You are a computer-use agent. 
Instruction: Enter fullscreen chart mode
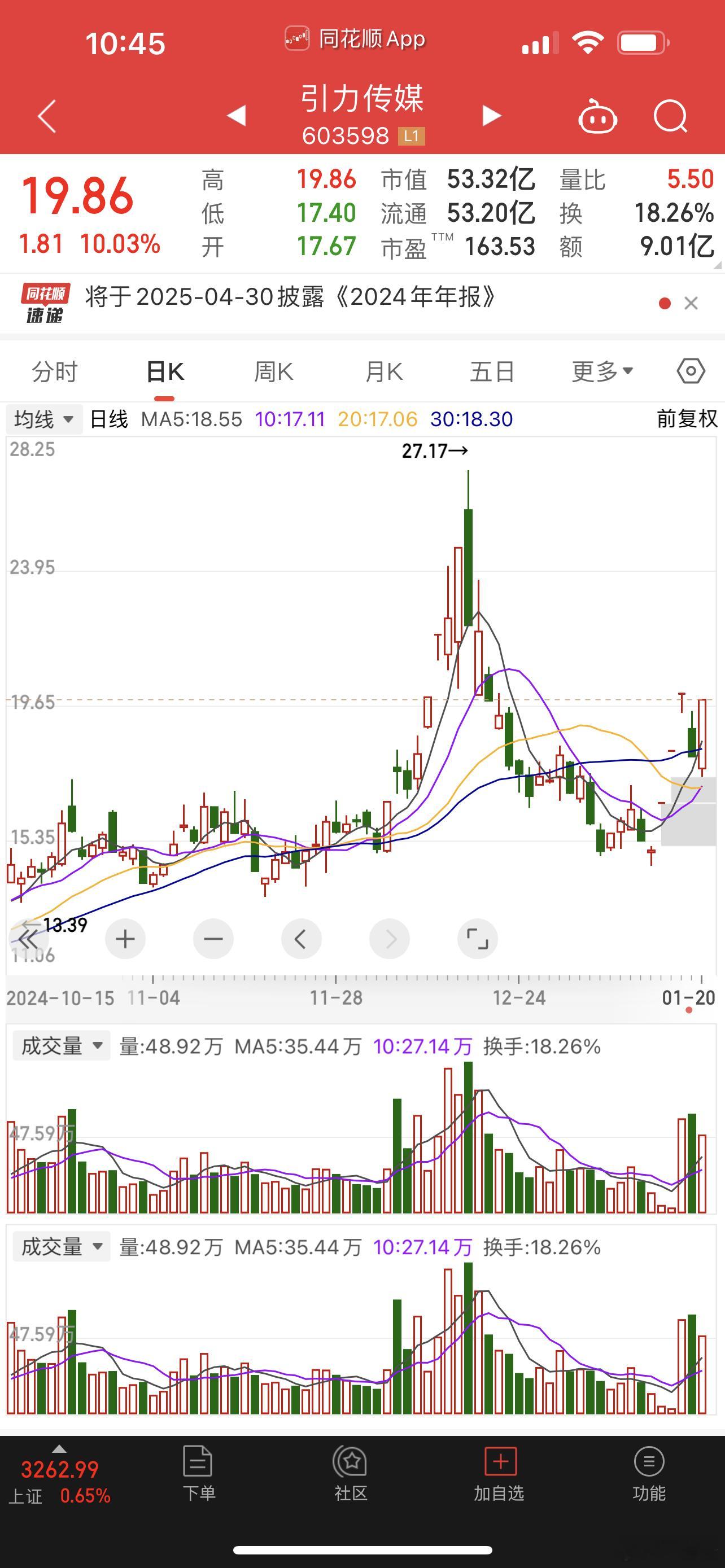(x=477, y=939)
